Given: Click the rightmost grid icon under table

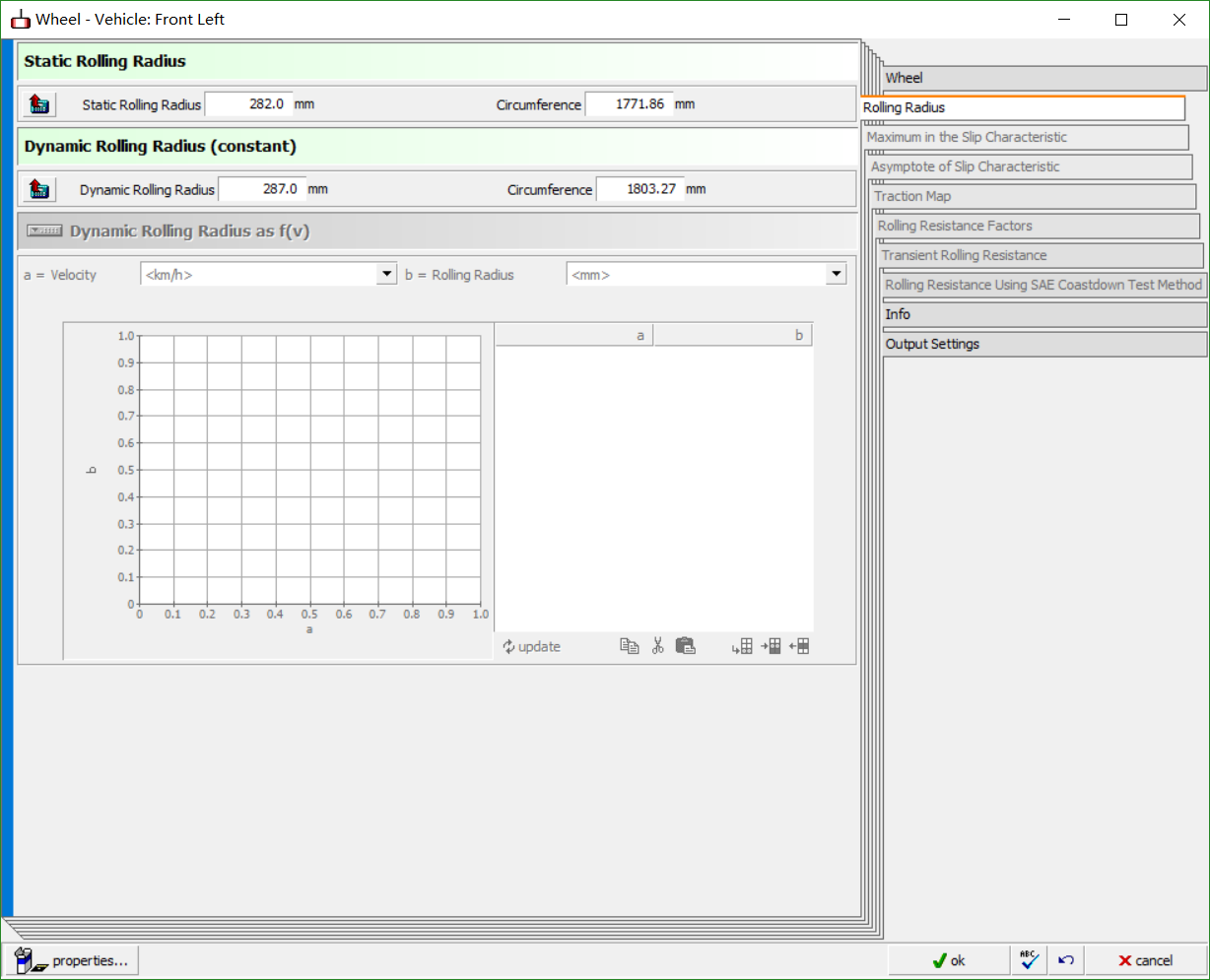Looking at the screenshot, I should (799, 646).
